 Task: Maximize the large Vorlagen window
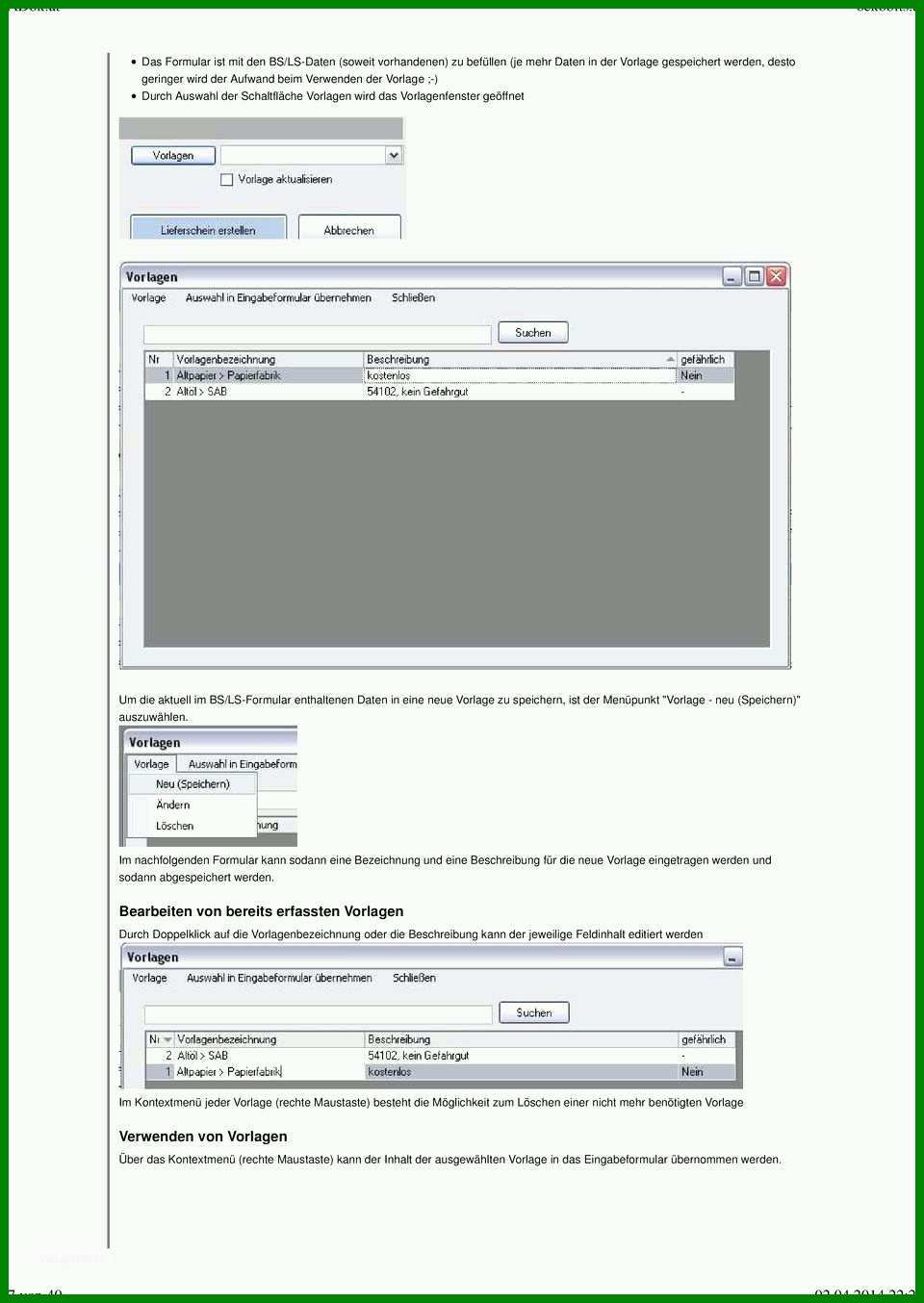[x=755, y=276]
